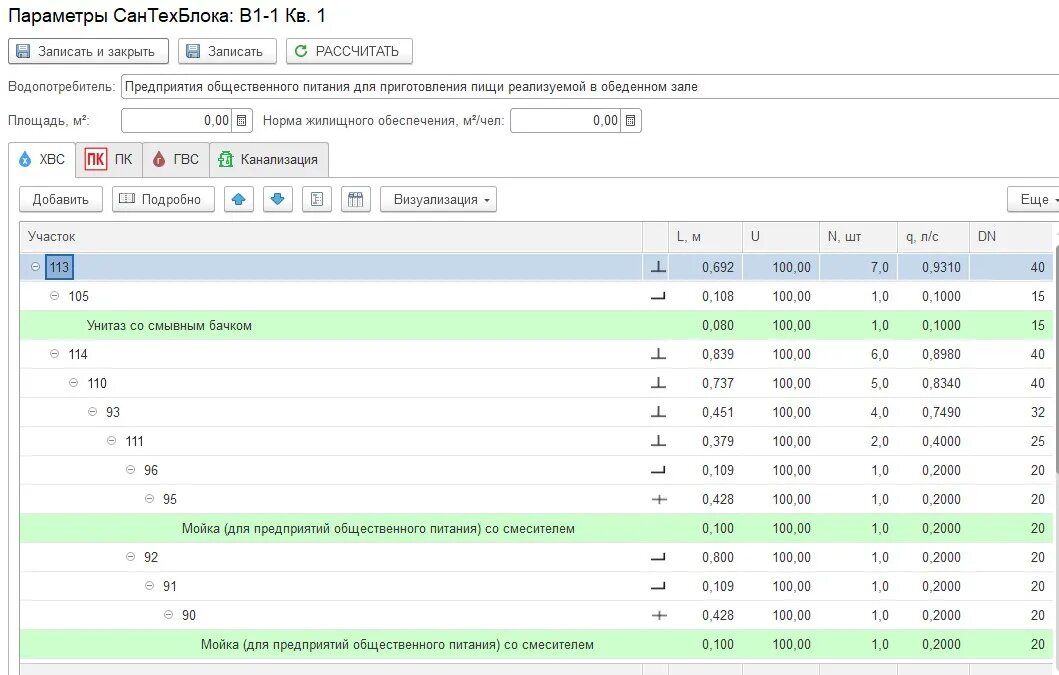Focus the Водопотребитель input field
This screenshot has height=675, width=1059.
pyautogui.click(x=590, y=86)
